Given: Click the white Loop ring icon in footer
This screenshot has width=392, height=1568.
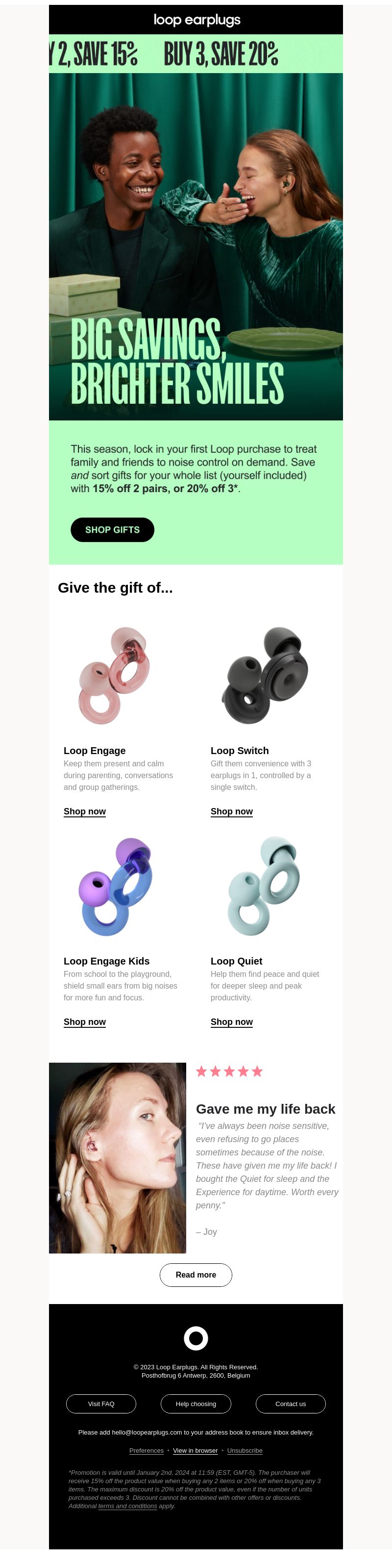Looking at the screenshot, I should point(196,1338).
